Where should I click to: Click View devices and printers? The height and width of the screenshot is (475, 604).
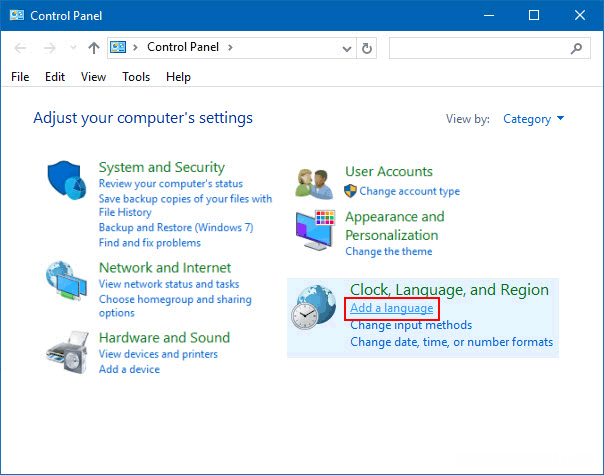click(x=158, y=354)
